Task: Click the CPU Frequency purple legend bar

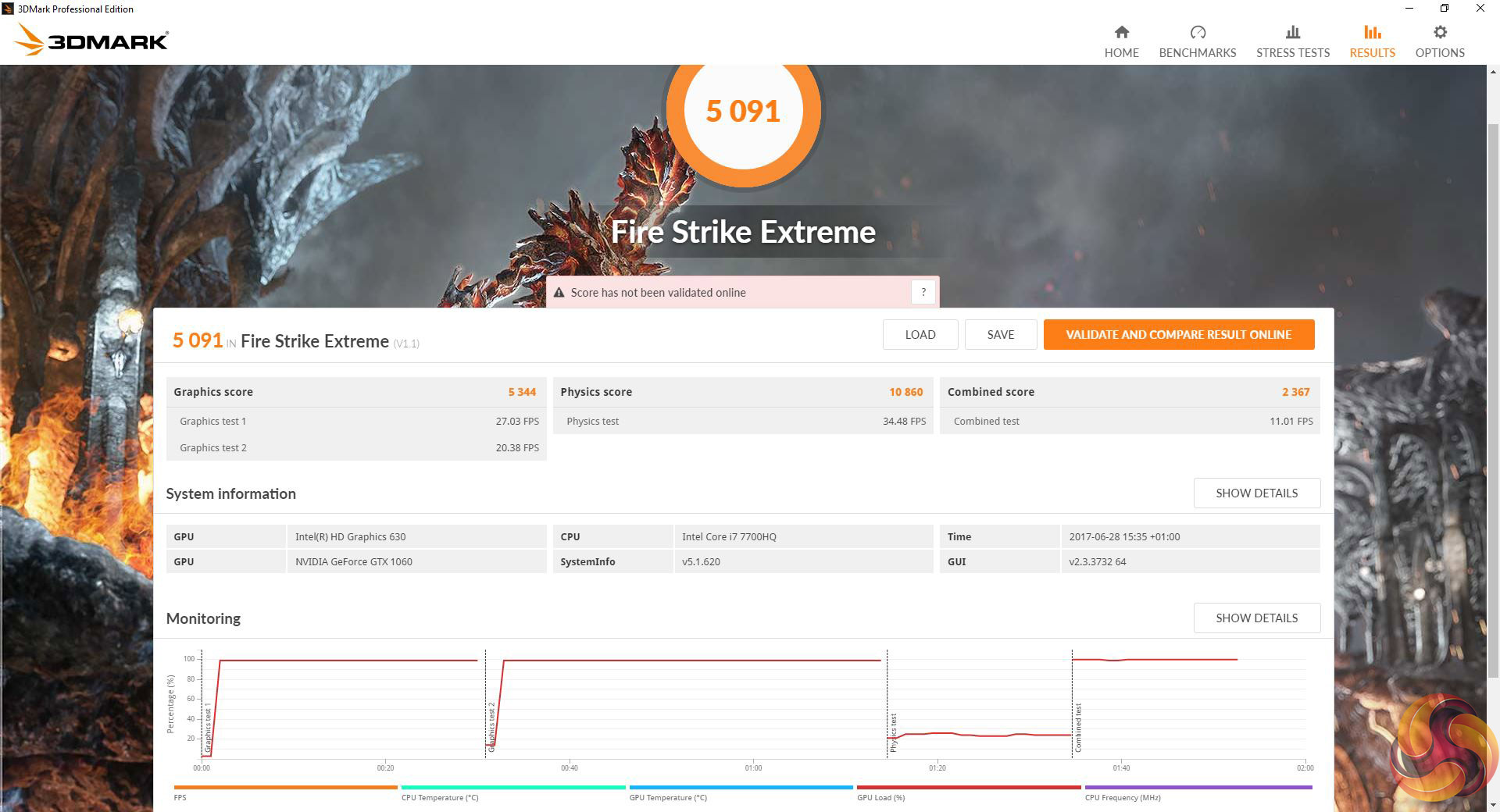Action: click(x=1198, y=787)
